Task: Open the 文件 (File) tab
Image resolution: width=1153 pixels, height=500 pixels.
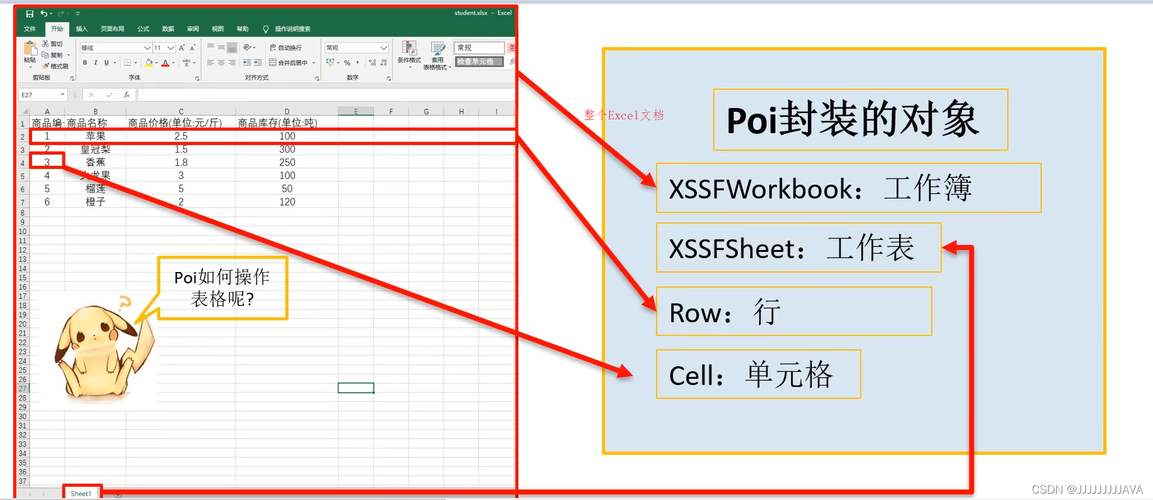Action: [29, 29]
